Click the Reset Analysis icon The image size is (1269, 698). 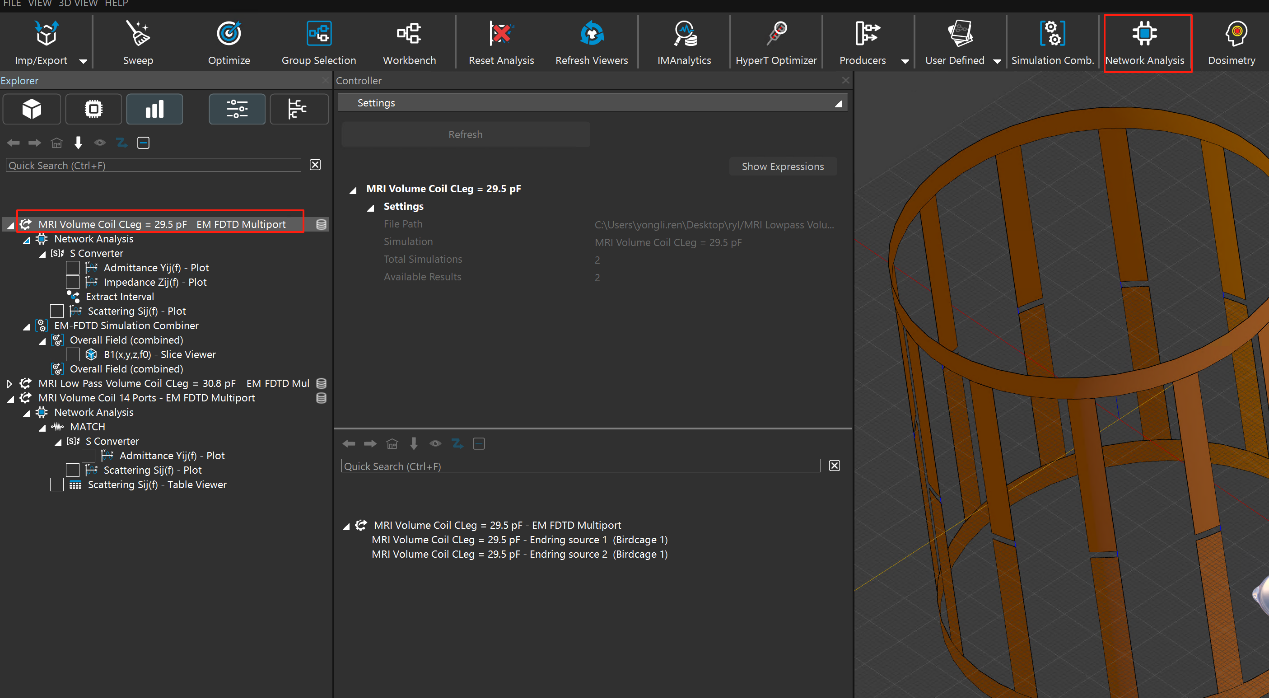click(x=501, y=35)
